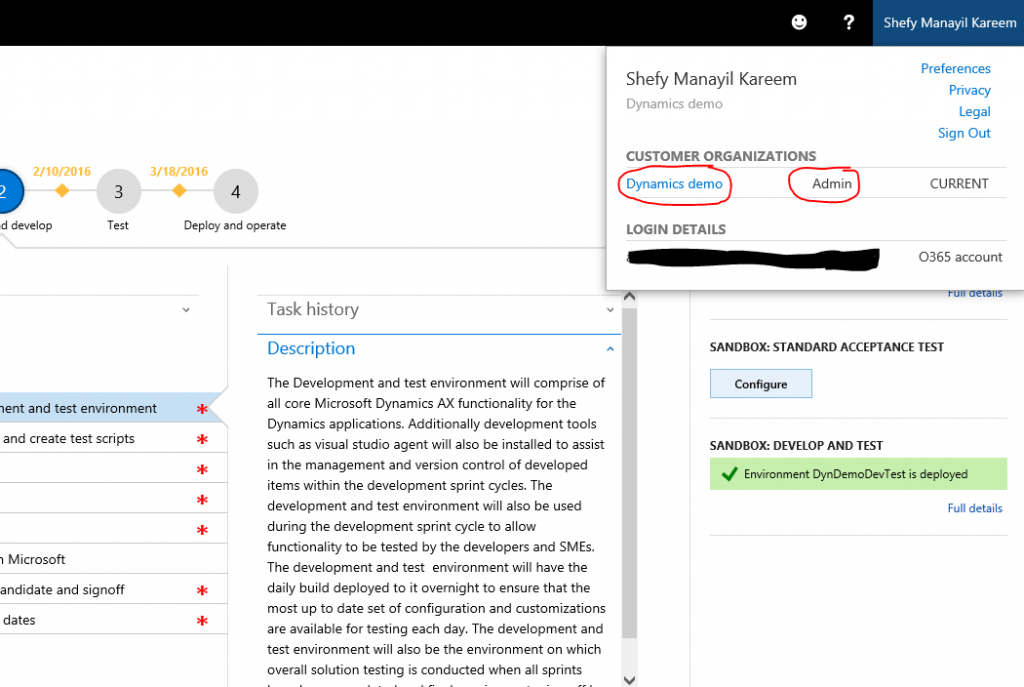Screen dimensions: 1024x687
Task: Click Sign Out
Action: [x=964, y=133]
